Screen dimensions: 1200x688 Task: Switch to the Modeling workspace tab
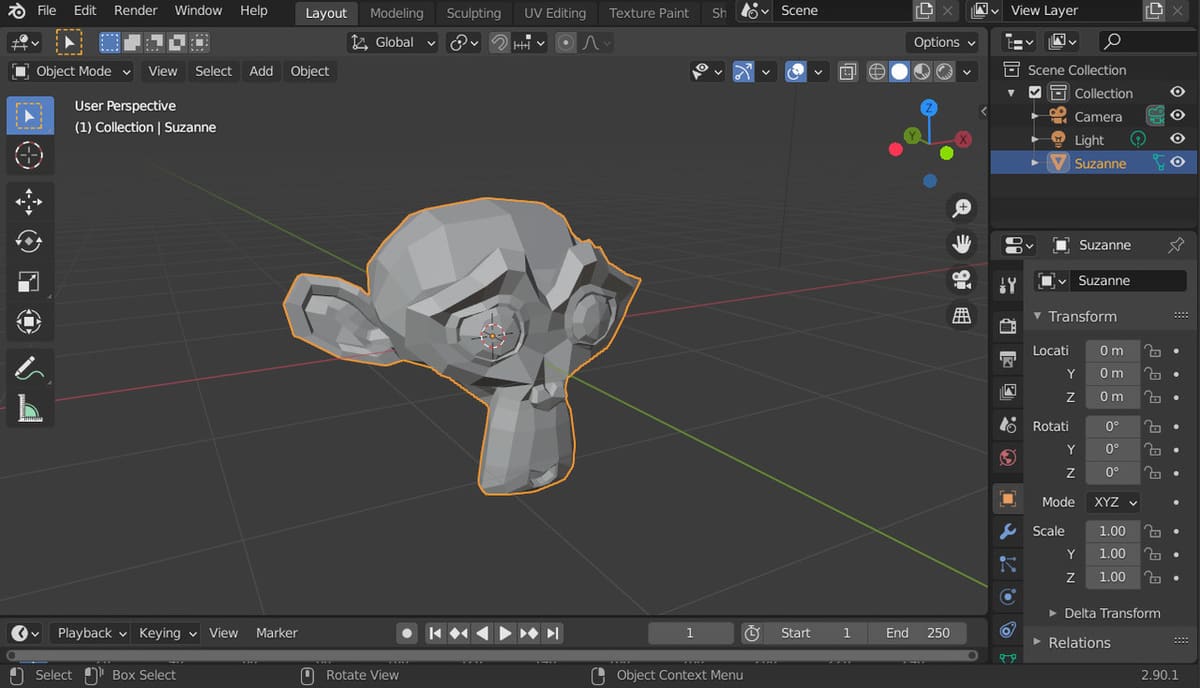click(396, 13)
